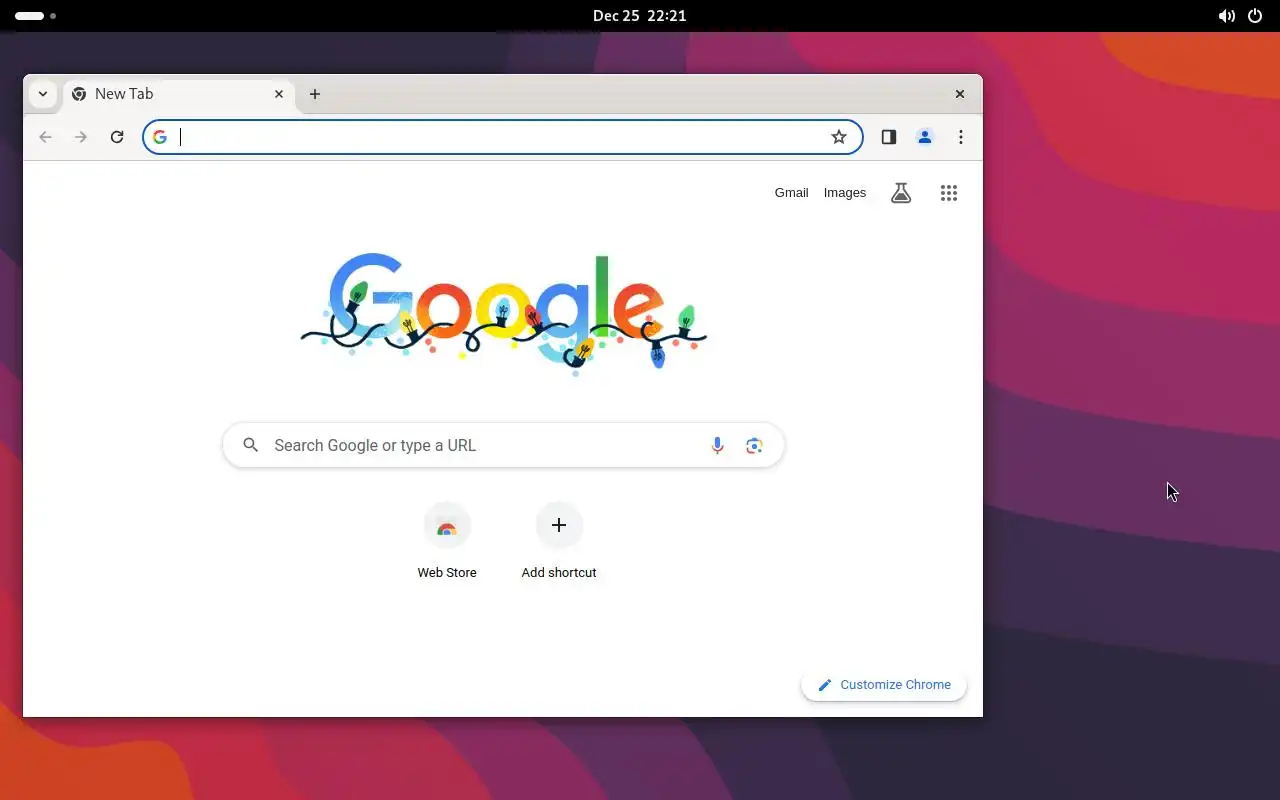
Task: Open Search Labs flask icon
Action: [901, 193]
